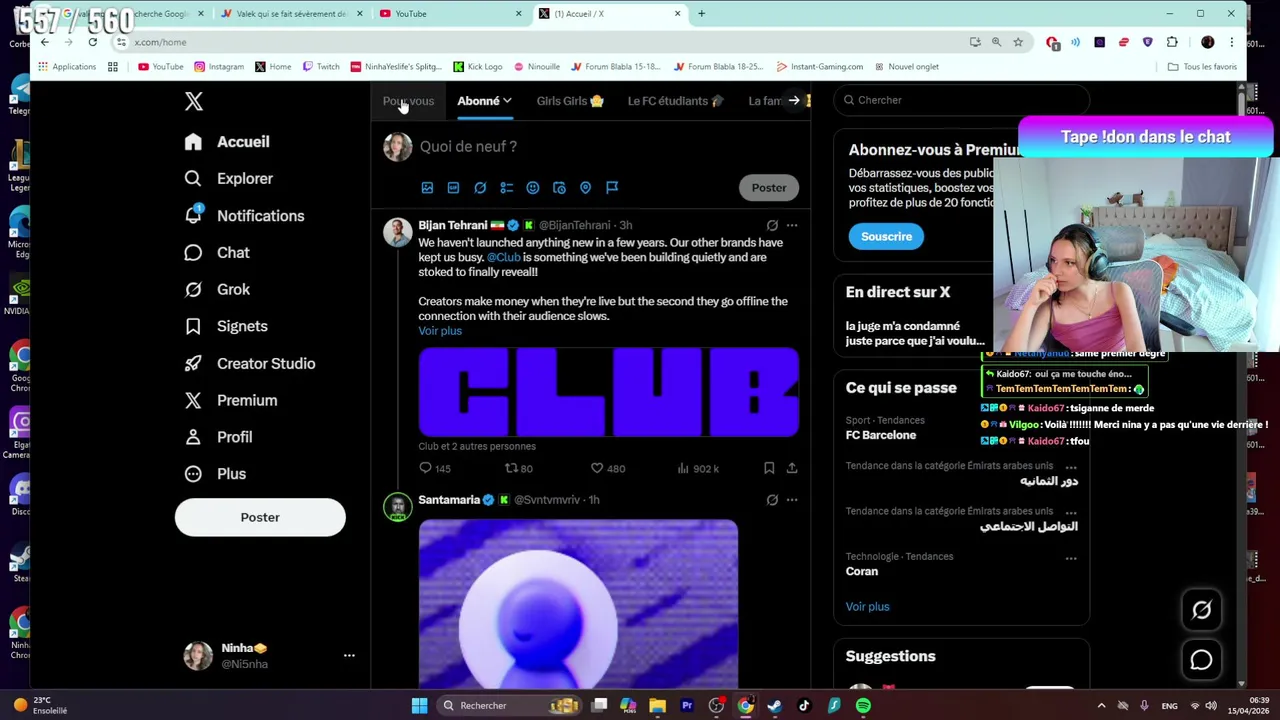Click the Grok icon in composer toolbar

480,188
